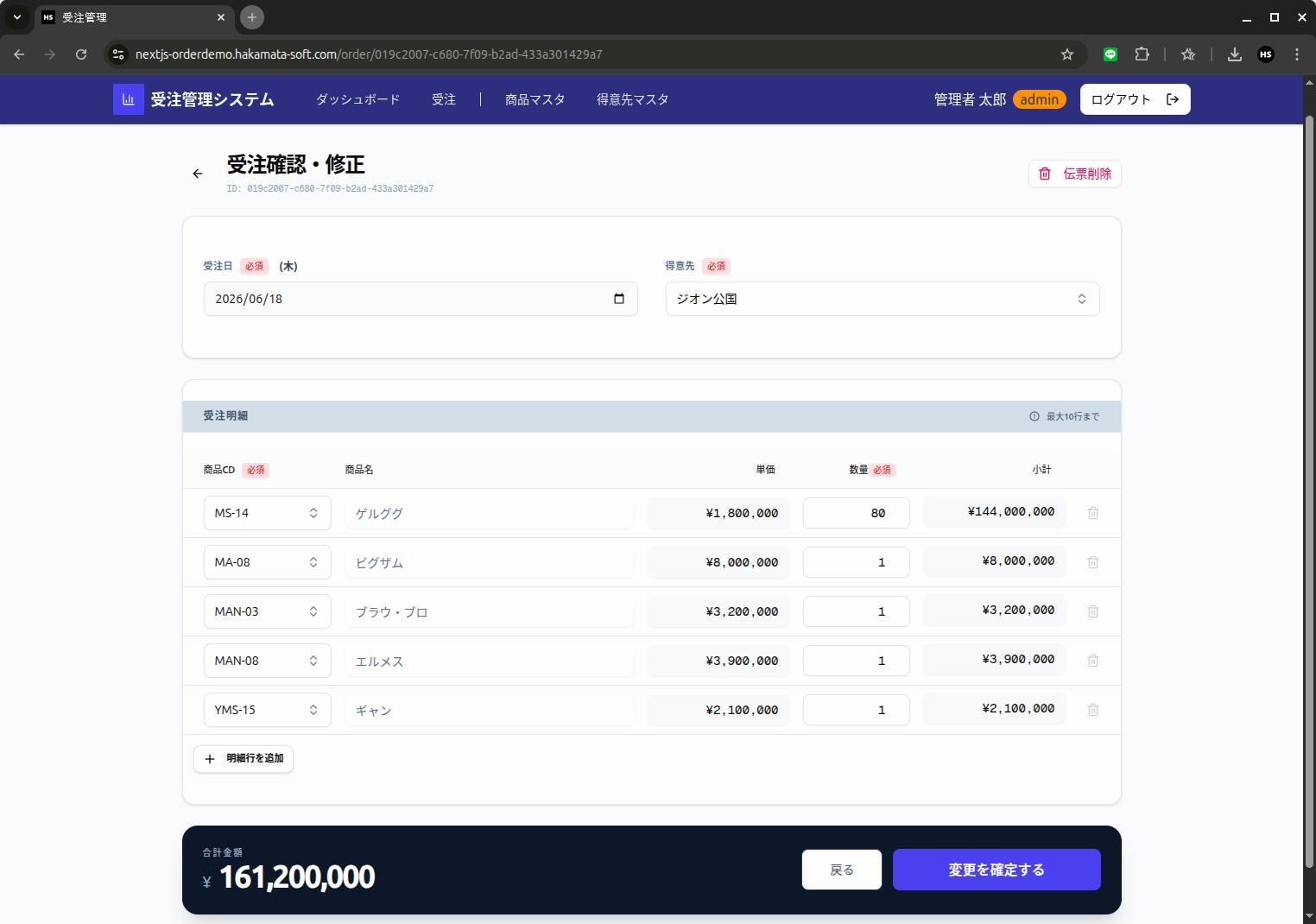The width and height of the screenshot is (1316, 924).
Task: Click the info icon near 最大10行まで
Action: click(x=1034, y=416)
